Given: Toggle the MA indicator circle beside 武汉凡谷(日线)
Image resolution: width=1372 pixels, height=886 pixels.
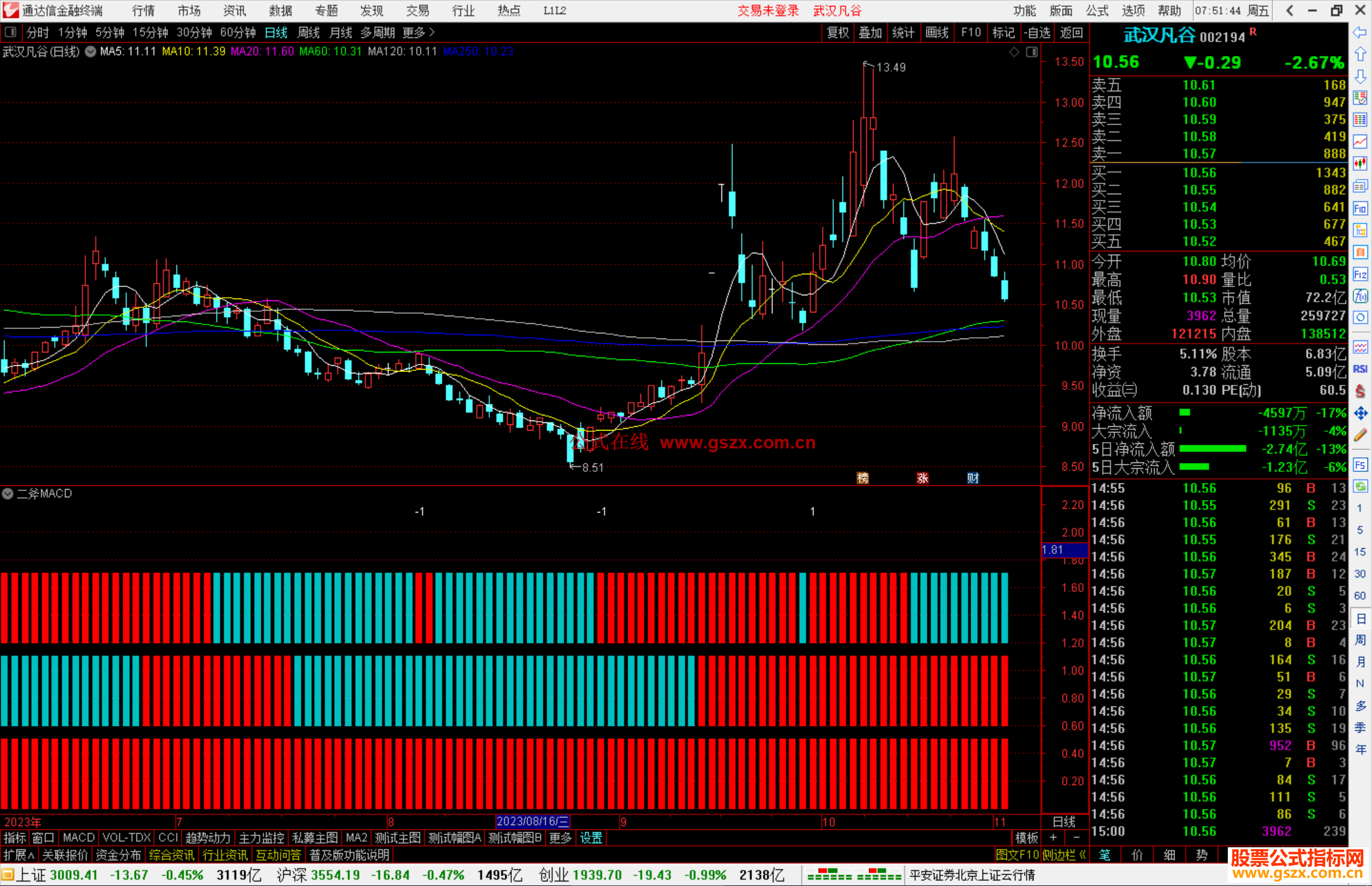Looking at the screenshot, I should coord(91,51).
